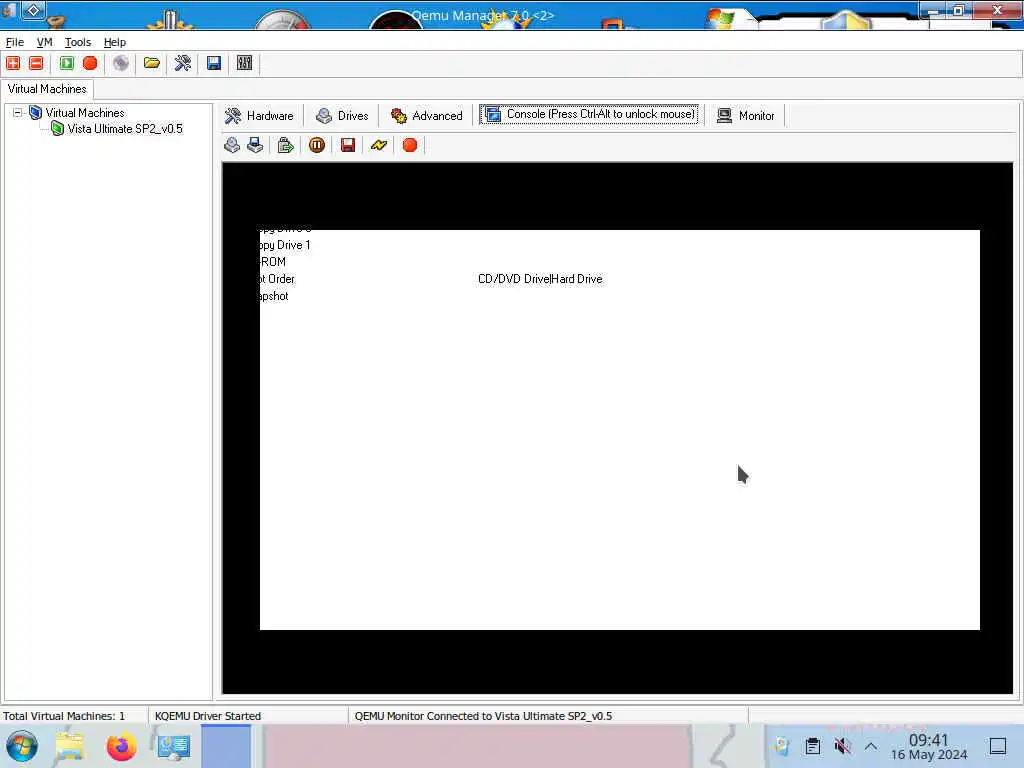Image resolution: width=1024 pixels, height=768 pixels.
Task: Collapse the Virtual Machines tree node
Action: tap(18, 112)
